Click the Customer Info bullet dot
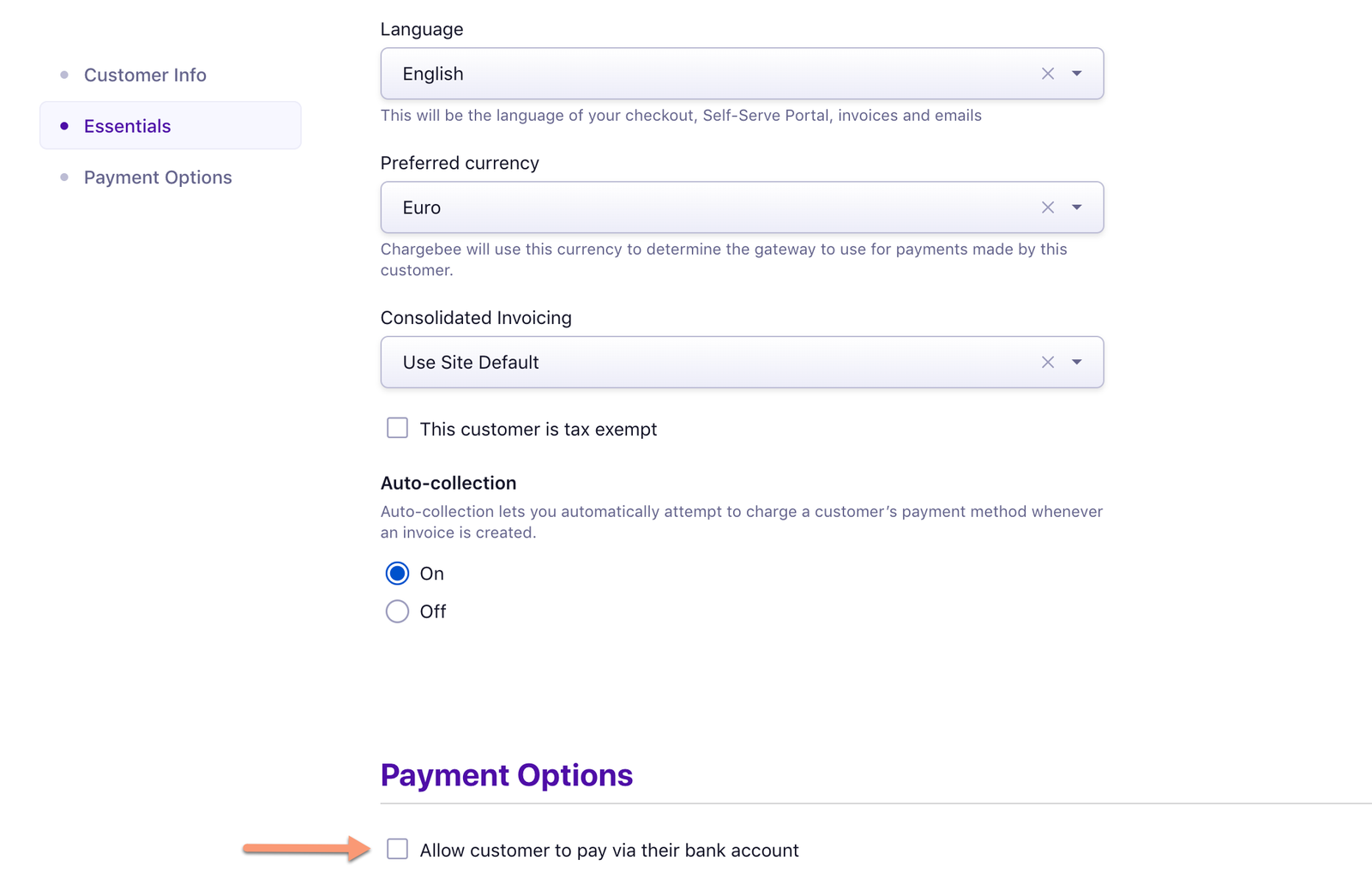Image resolution: width=1372 pixels, height=896 pixels. (x=64, y=75)
